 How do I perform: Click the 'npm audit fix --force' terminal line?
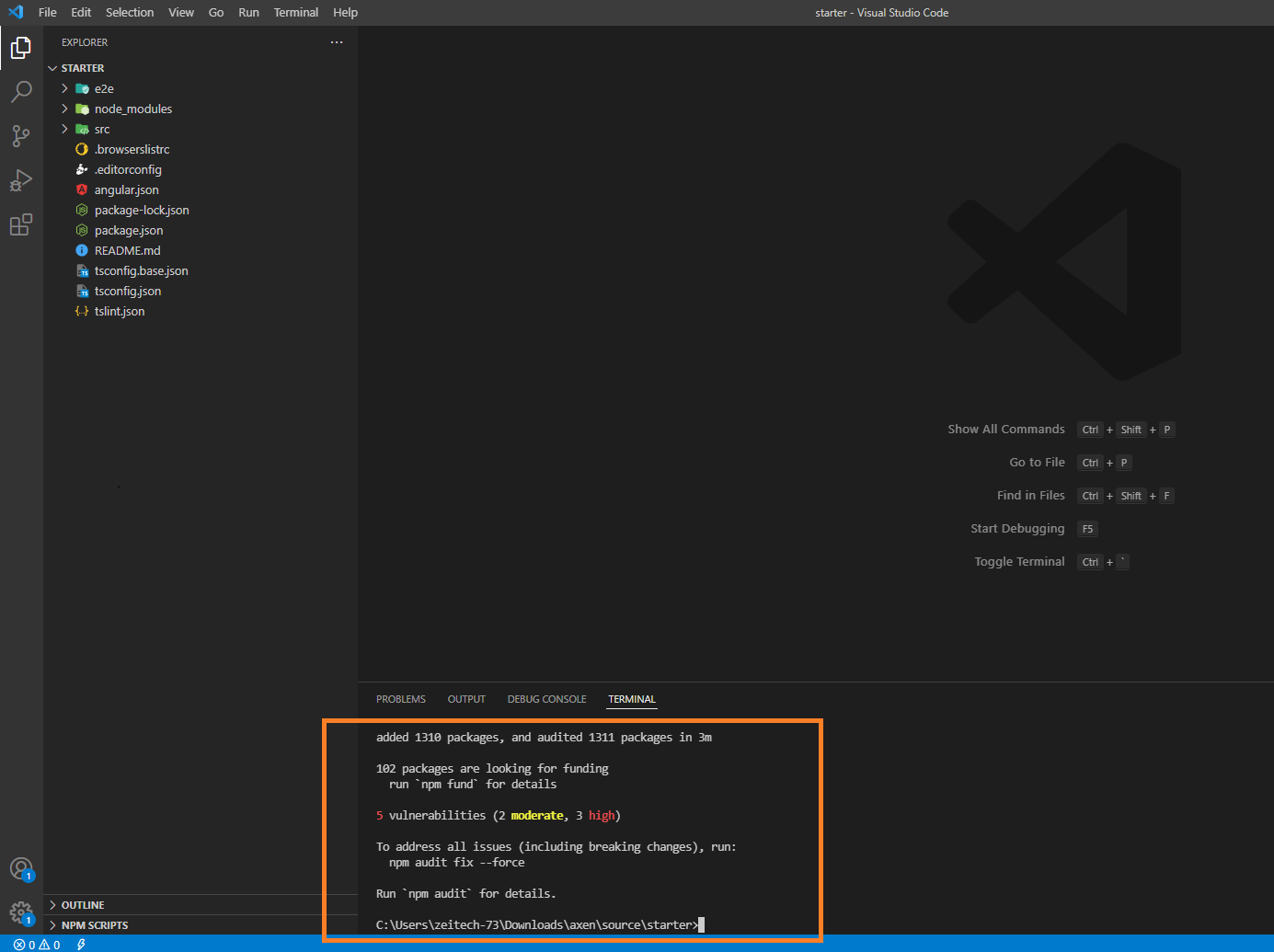[457, 863]
